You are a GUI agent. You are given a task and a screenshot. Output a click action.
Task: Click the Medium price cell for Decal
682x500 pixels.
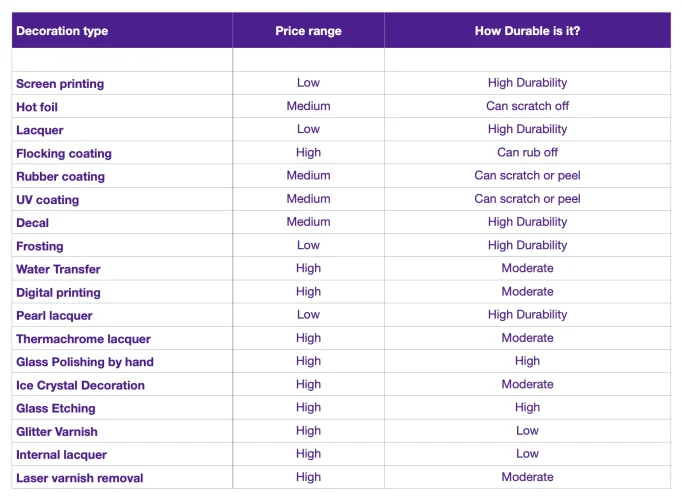coord(308,222)
